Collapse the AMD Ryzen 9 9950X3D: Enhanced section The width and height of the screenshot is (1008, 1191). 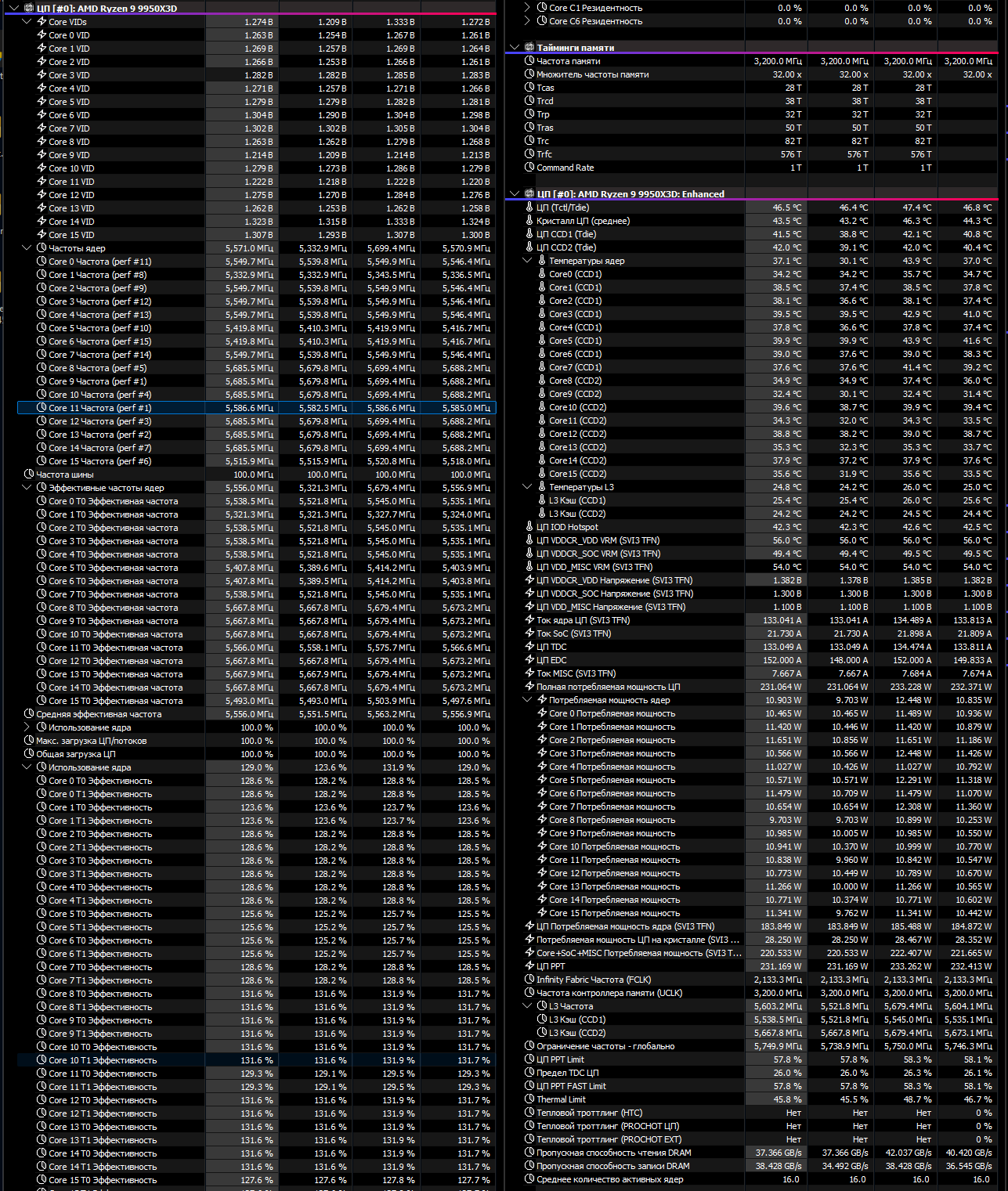pos(515,194)
